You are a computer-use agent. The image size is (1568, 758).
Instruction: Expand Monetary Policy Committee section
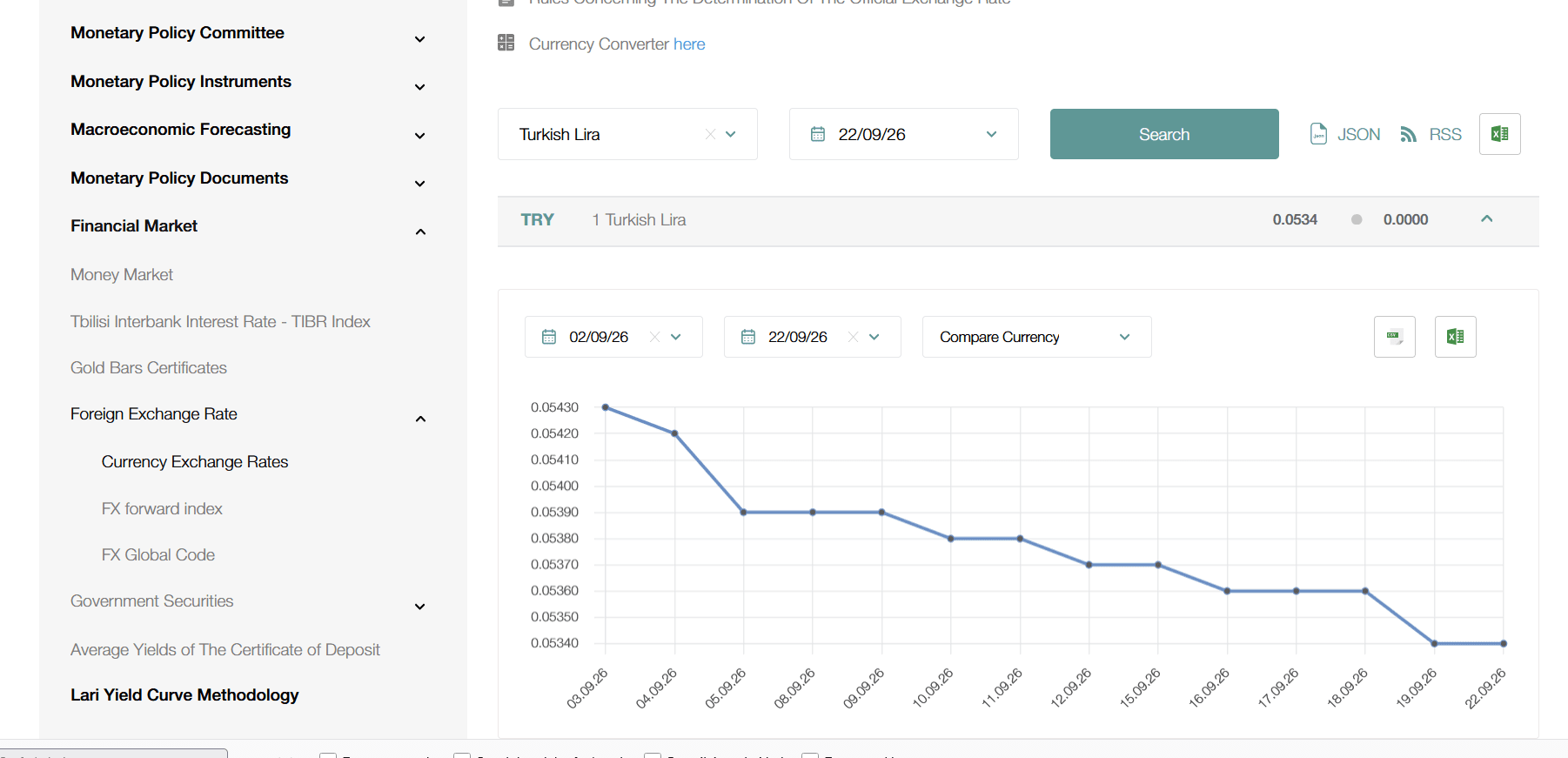[419, 39]
